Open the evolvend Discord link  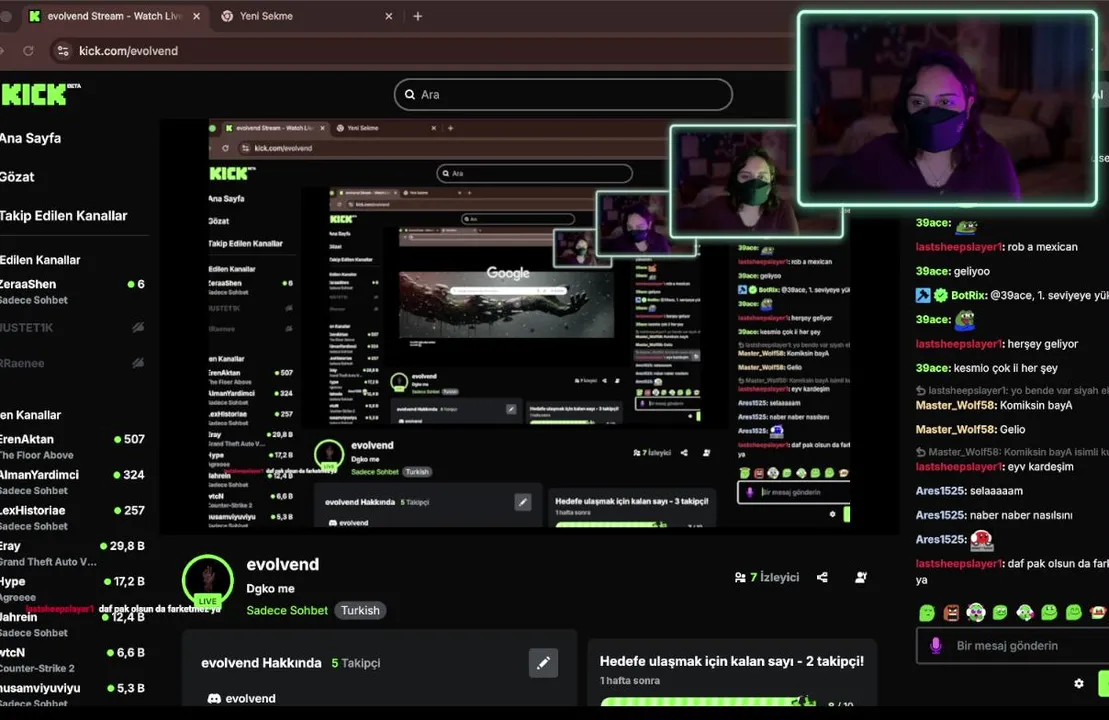pyautogui.click(x=242, y=698)
